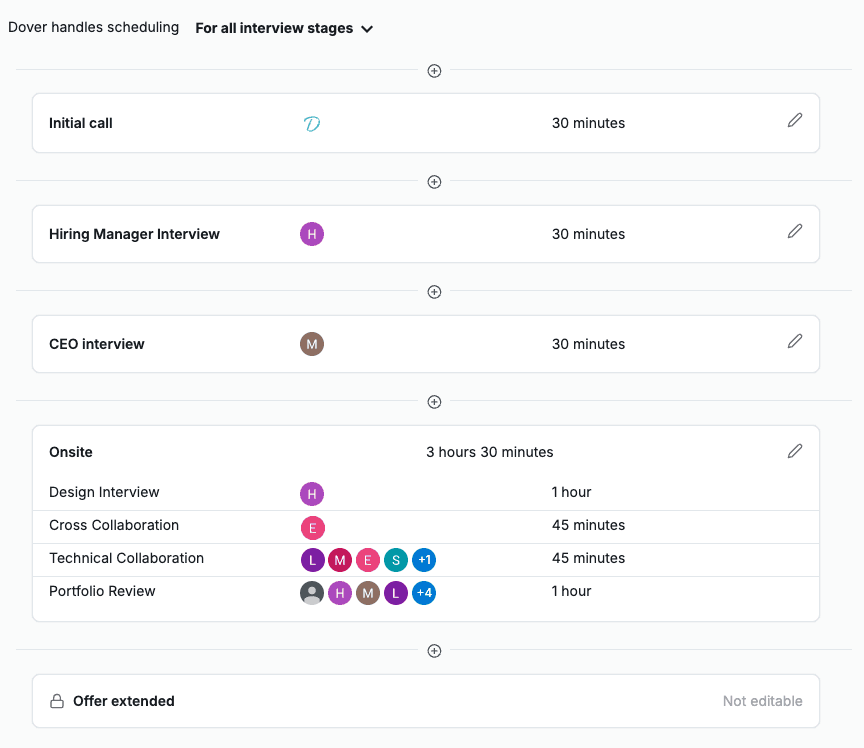Edit the CEO interview stage

[795, 341]
